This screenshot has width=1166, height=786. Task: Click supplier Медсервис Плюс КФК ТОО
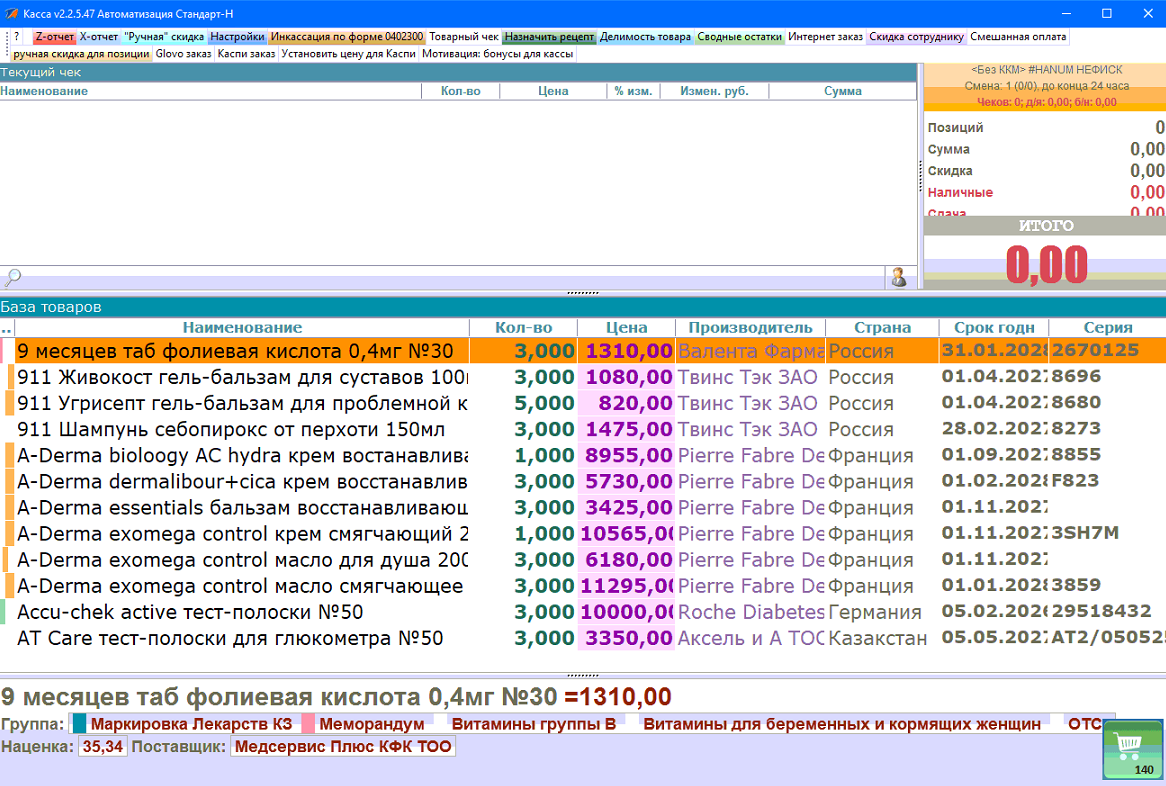point(343,747)
